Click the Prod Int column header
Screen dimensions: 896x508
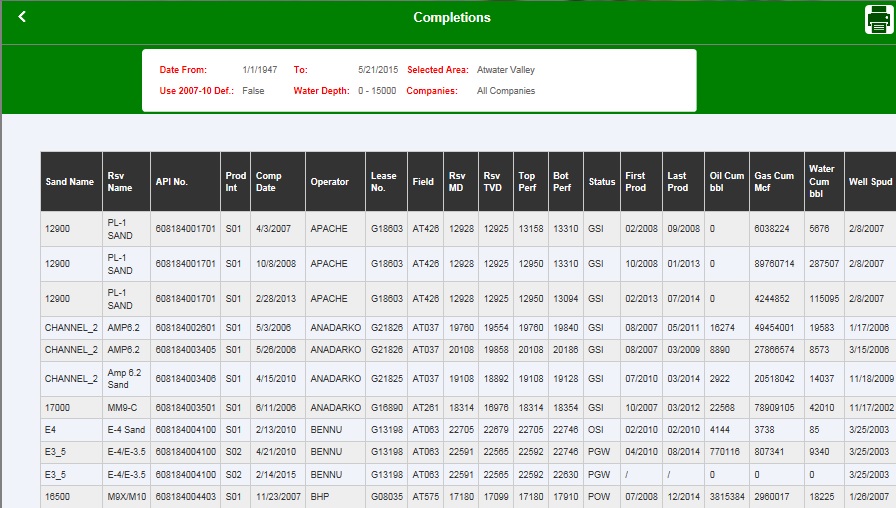[x=235, y=182]
